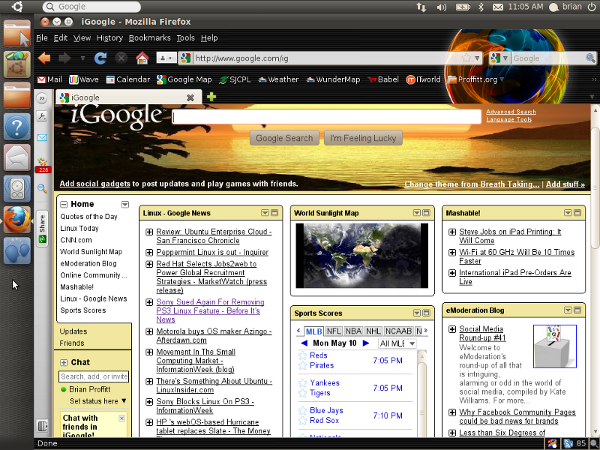Open the back/forward history dropdown arrow
Viewport: 600px width, 450px height.
[83, 58]
